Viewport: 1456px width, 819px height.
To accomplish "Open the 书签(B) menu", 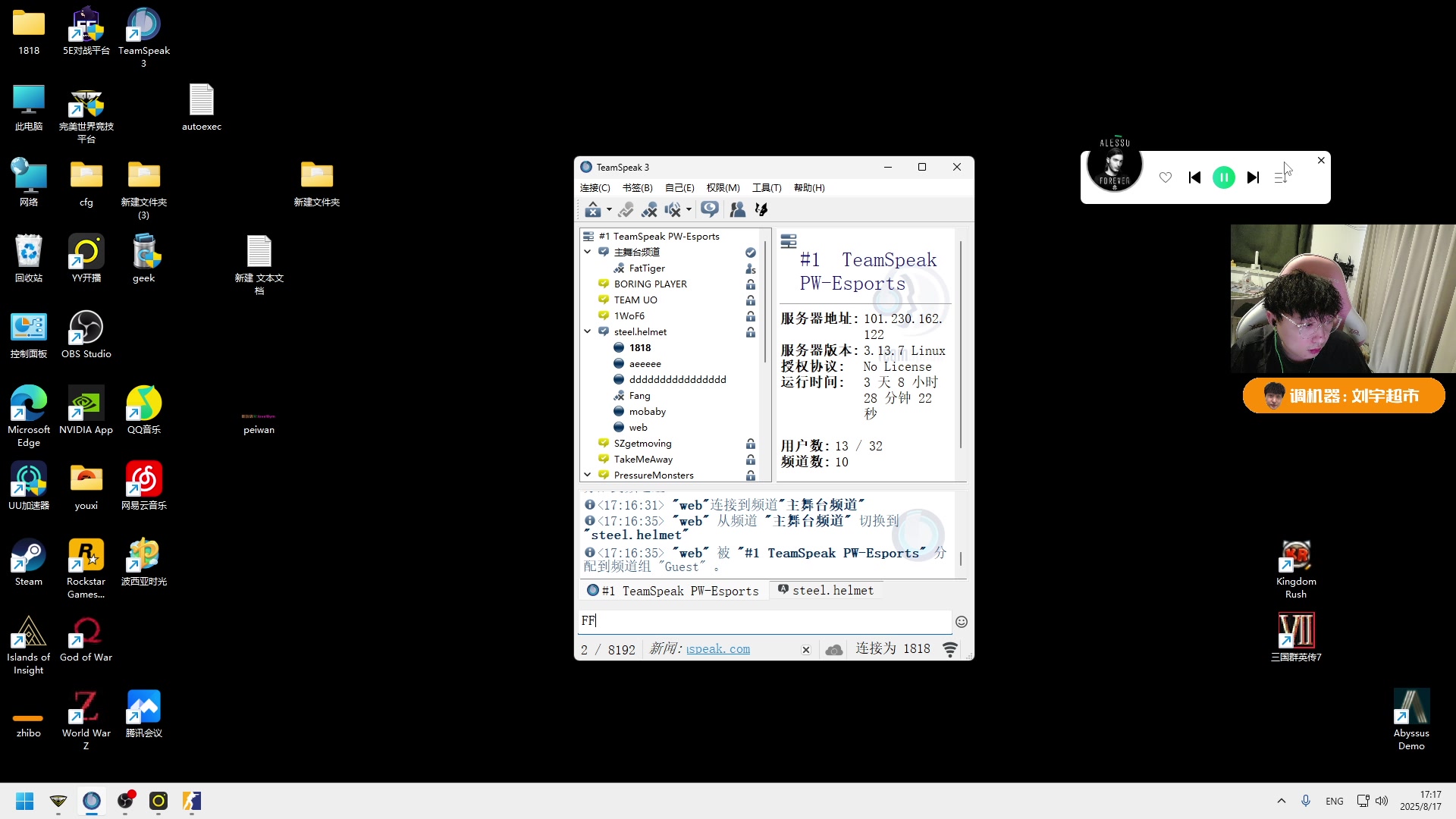I will (637, 188).
